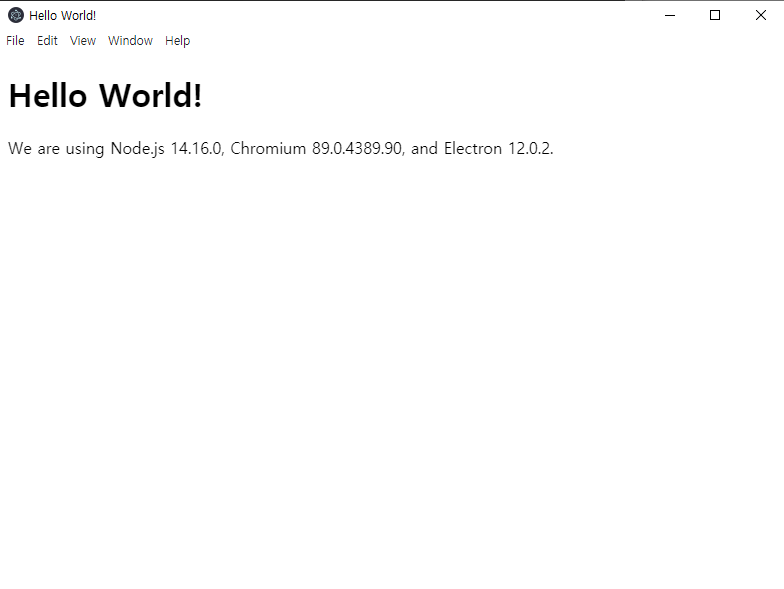Click the Node.js version sentence
The height and width of the screenshot is (589, 784).
(280, 148)
